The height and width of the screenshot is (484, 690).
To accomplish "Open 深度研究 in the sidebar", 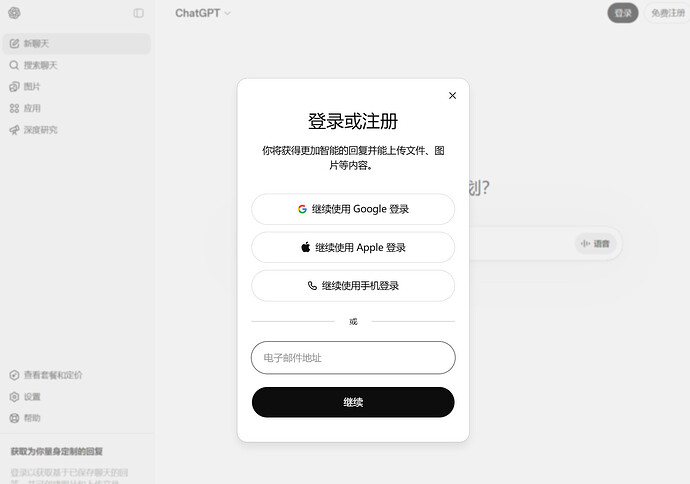I will click(77, 130).
